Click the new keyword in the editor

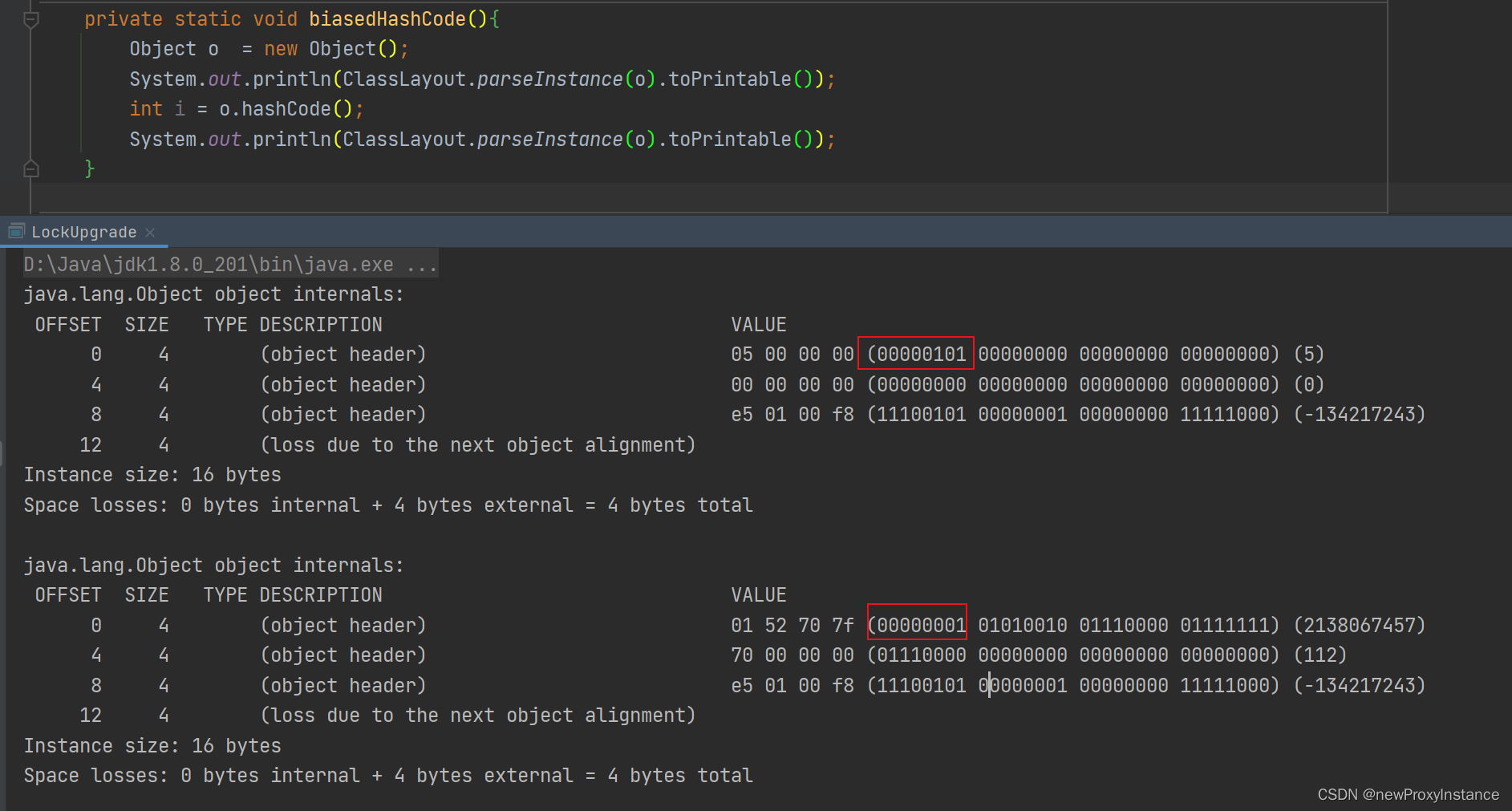click(281, 49)
